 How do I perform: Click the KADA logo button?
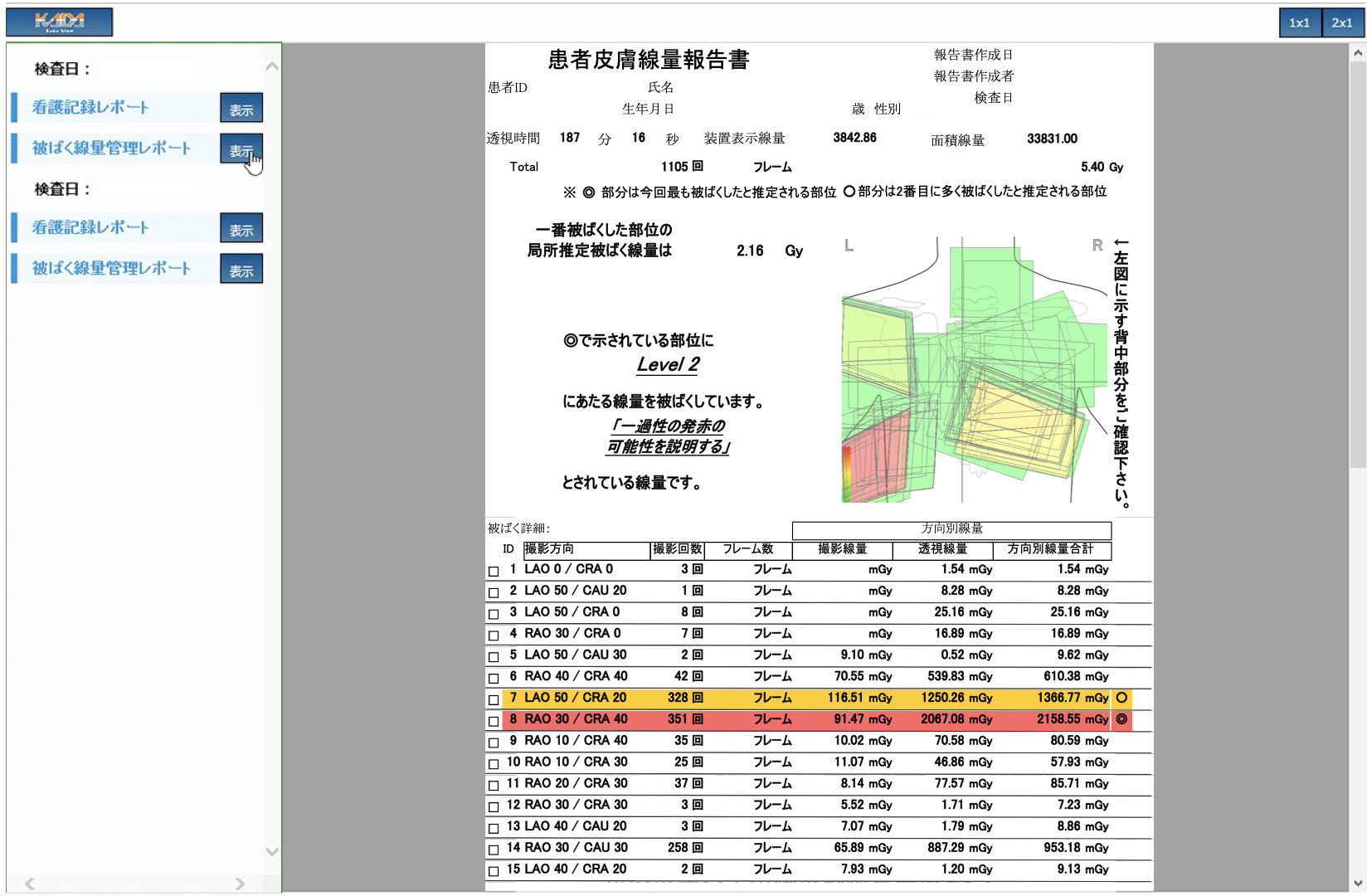pyautogui.click(x=60, y=22)
